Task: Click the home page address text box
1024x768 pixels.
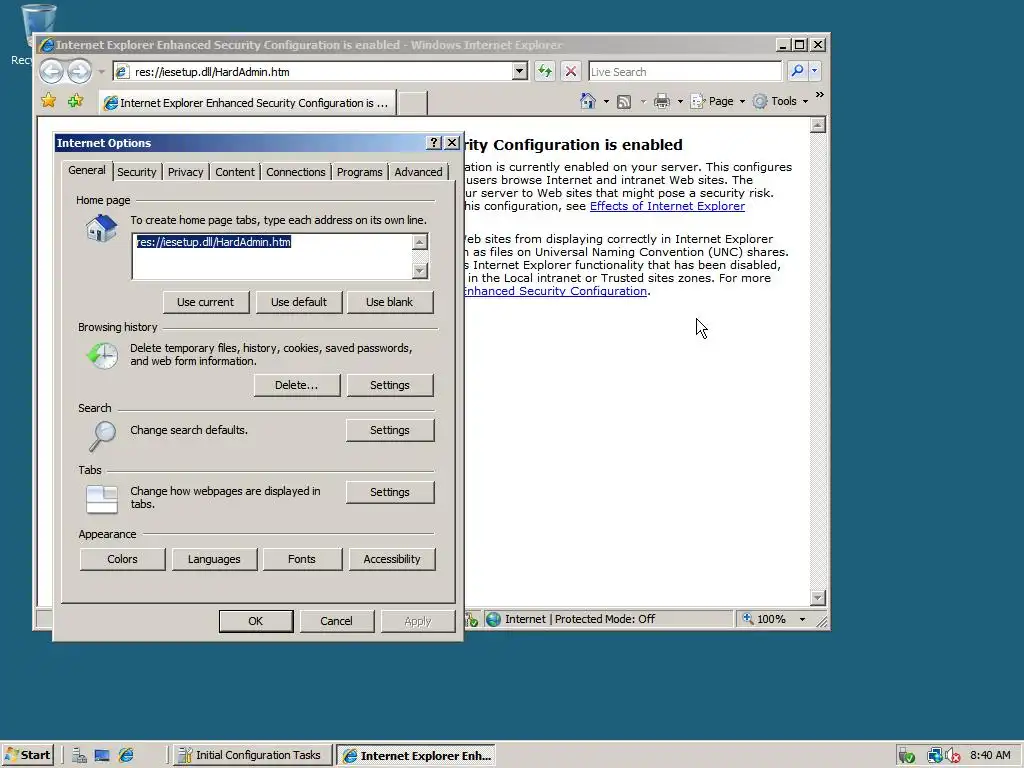Action: 272,257
